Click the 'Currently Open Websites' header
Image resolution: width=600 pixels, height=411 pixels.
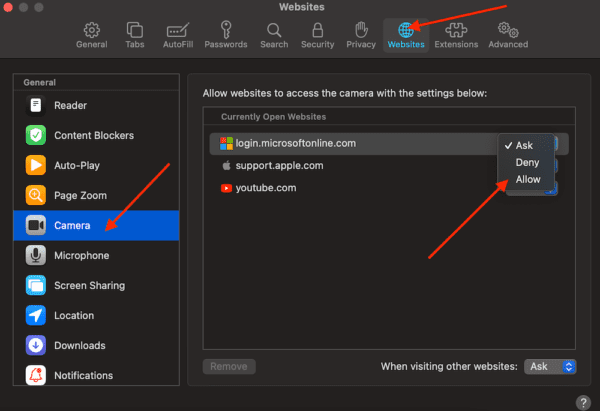(x=274, y=117)
